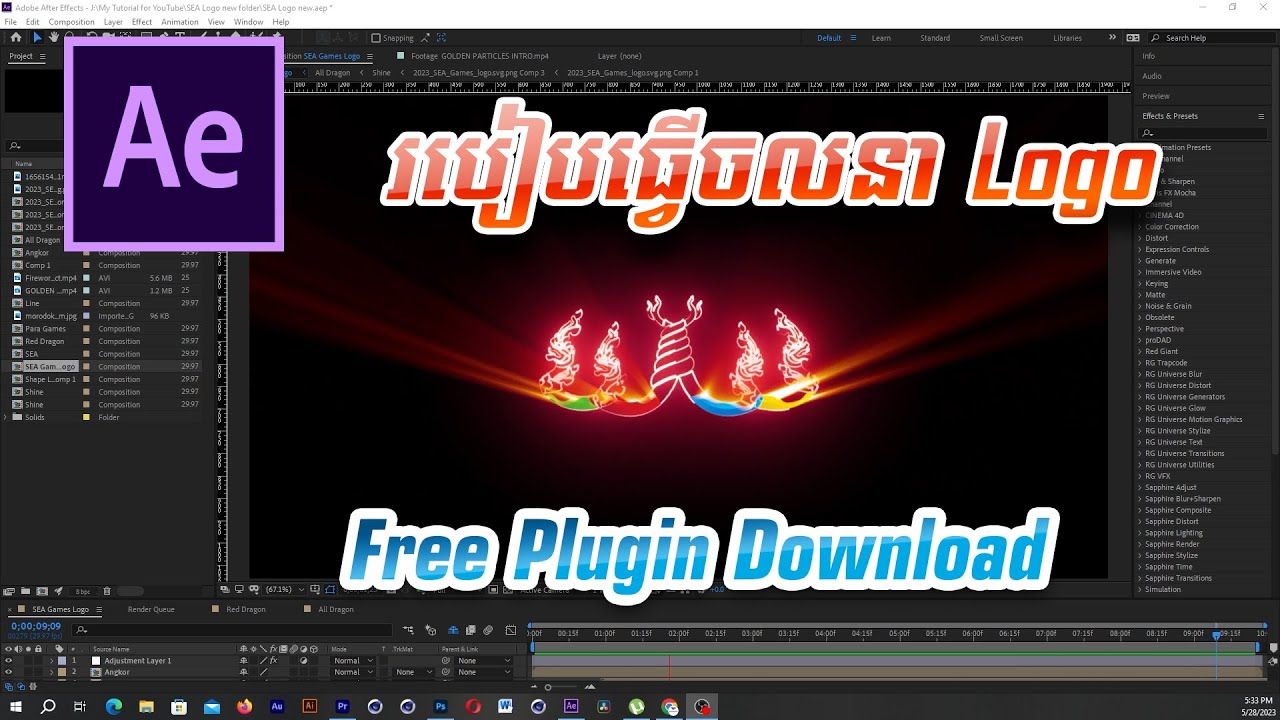This screenshot has width=1280, height=720.
Task: Open Opera browser from the taskbar
Action: [x=473, y=706]
